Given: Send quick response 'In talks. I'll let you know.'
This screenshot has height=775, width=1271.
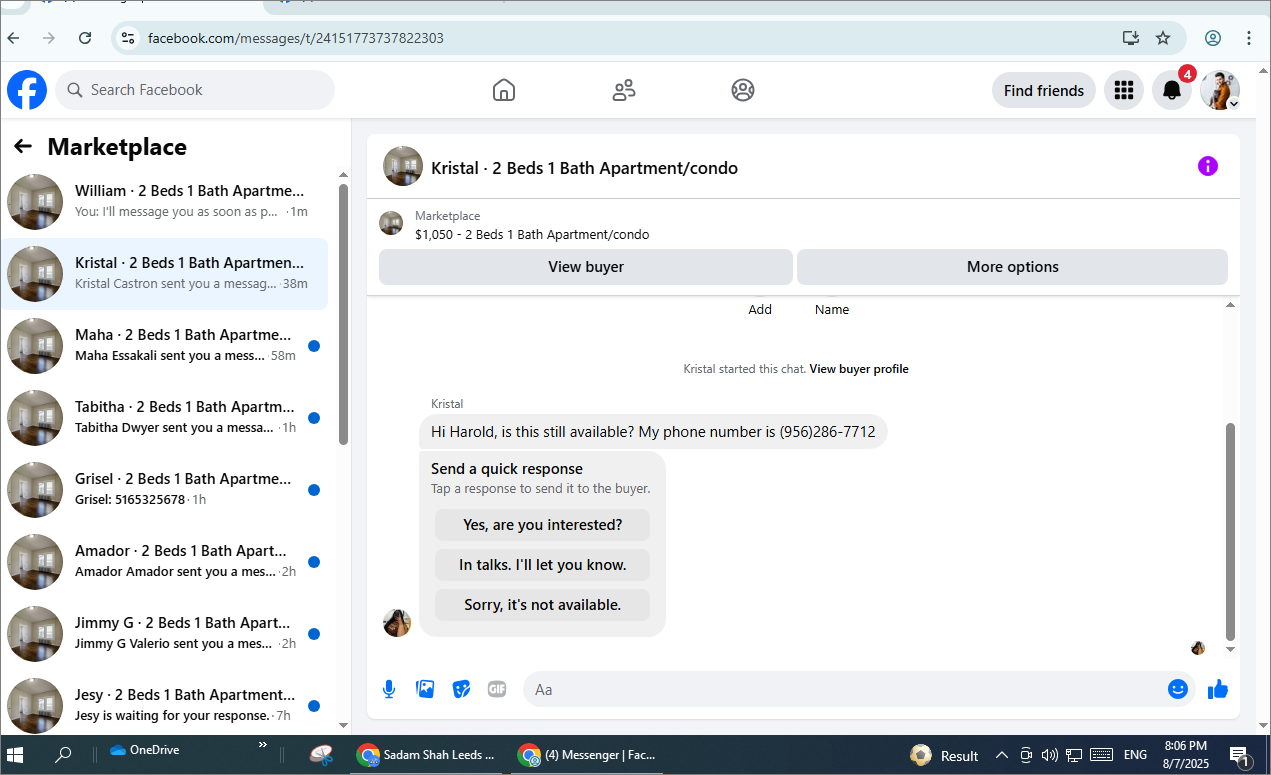Looking at the screenshot, I should coord(542,565).
